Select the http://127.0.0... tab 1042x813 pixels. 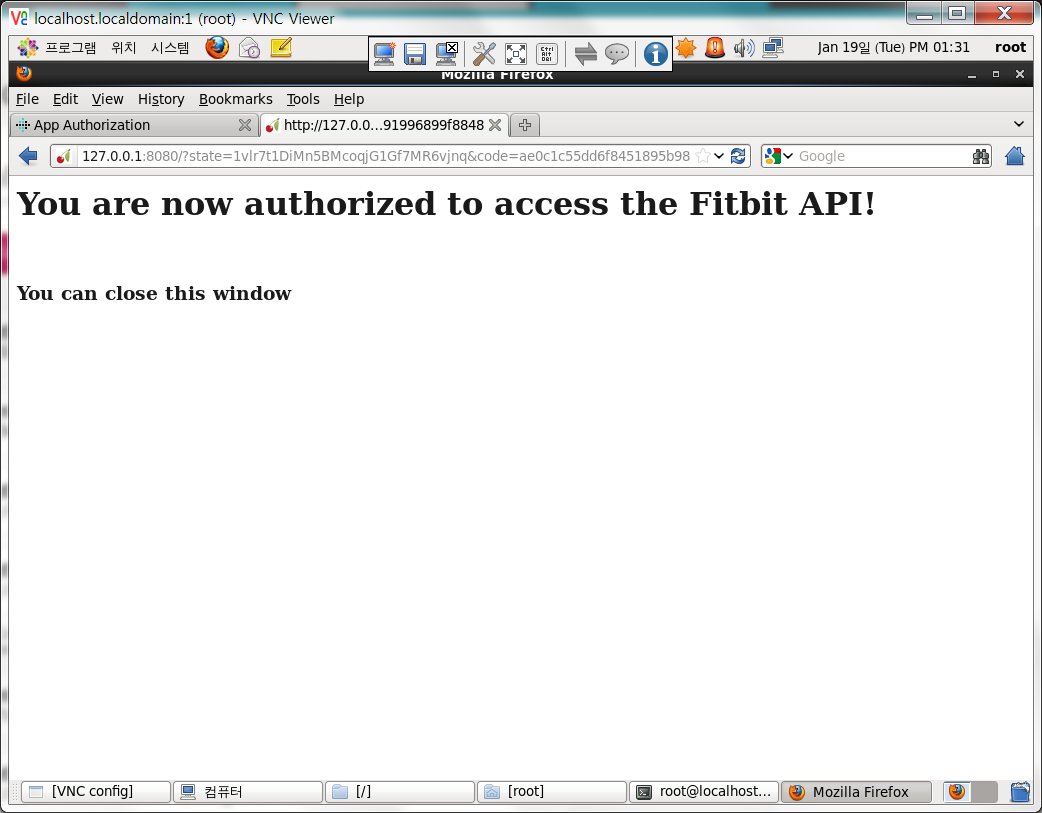point(384,125)
